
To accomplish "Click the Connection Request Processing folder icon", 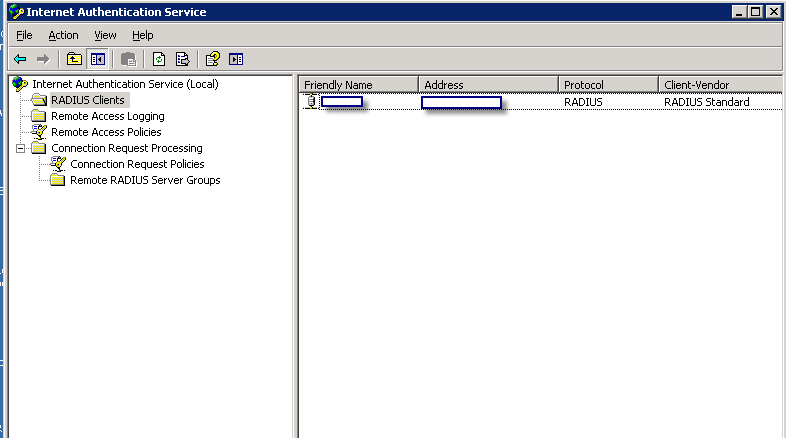I will point(39,148).
